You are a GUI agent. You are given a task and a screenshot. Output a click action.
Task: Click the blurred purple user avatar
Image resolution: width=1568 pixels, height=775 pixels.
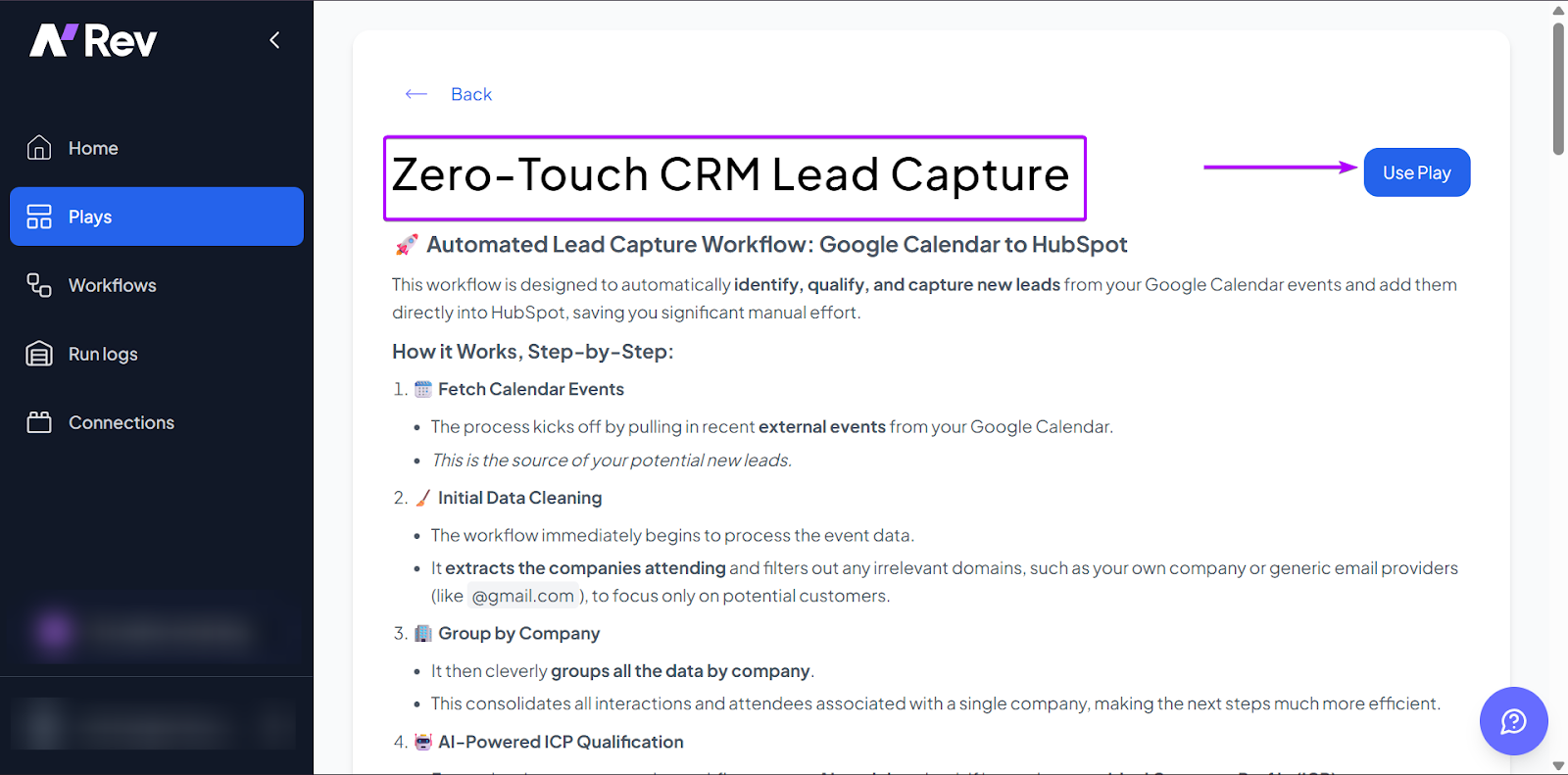(55, 631)
